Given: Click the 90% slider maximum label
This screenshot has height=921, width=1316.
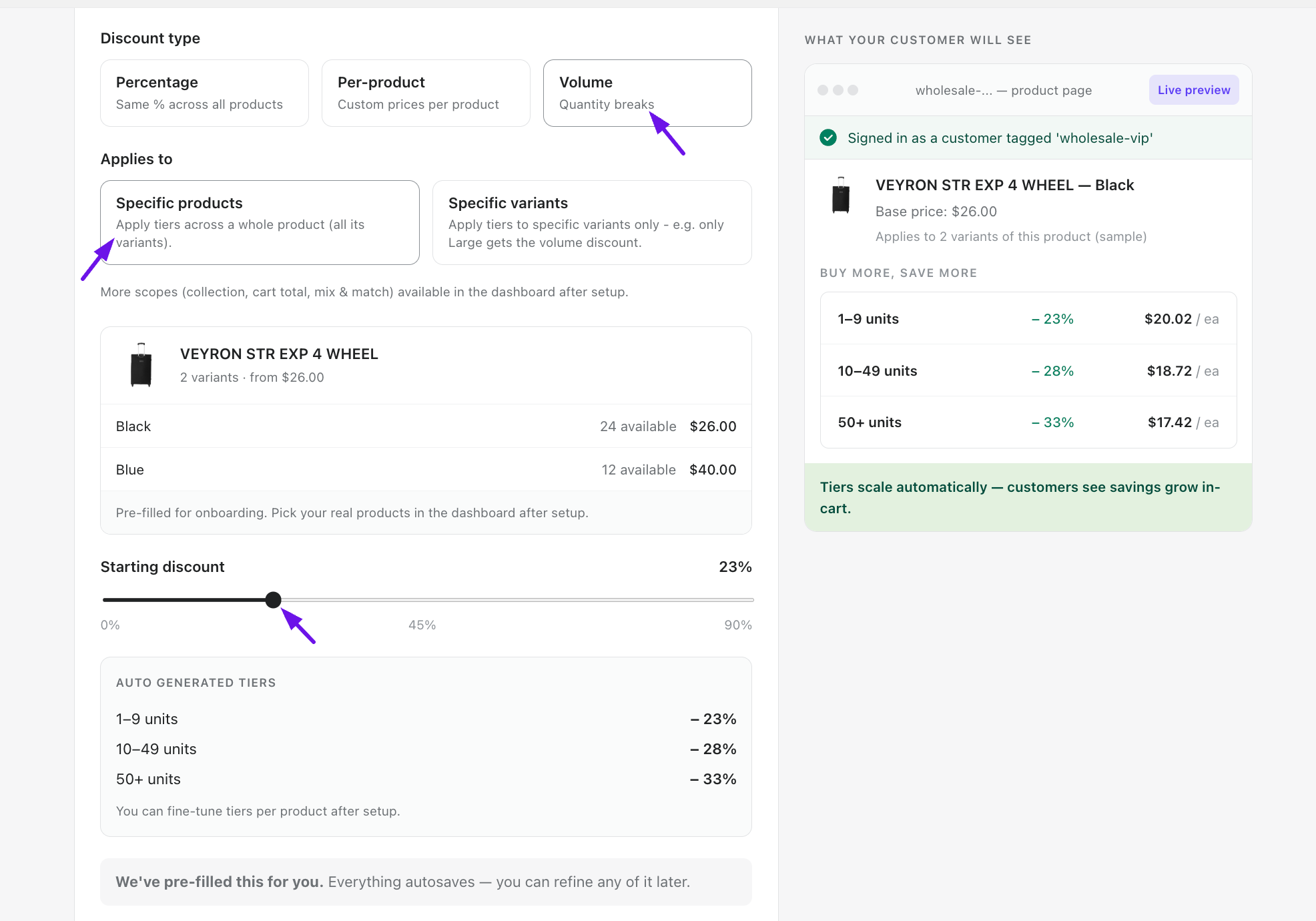Looking at the screenshot, I should click(x=738, y=625).
